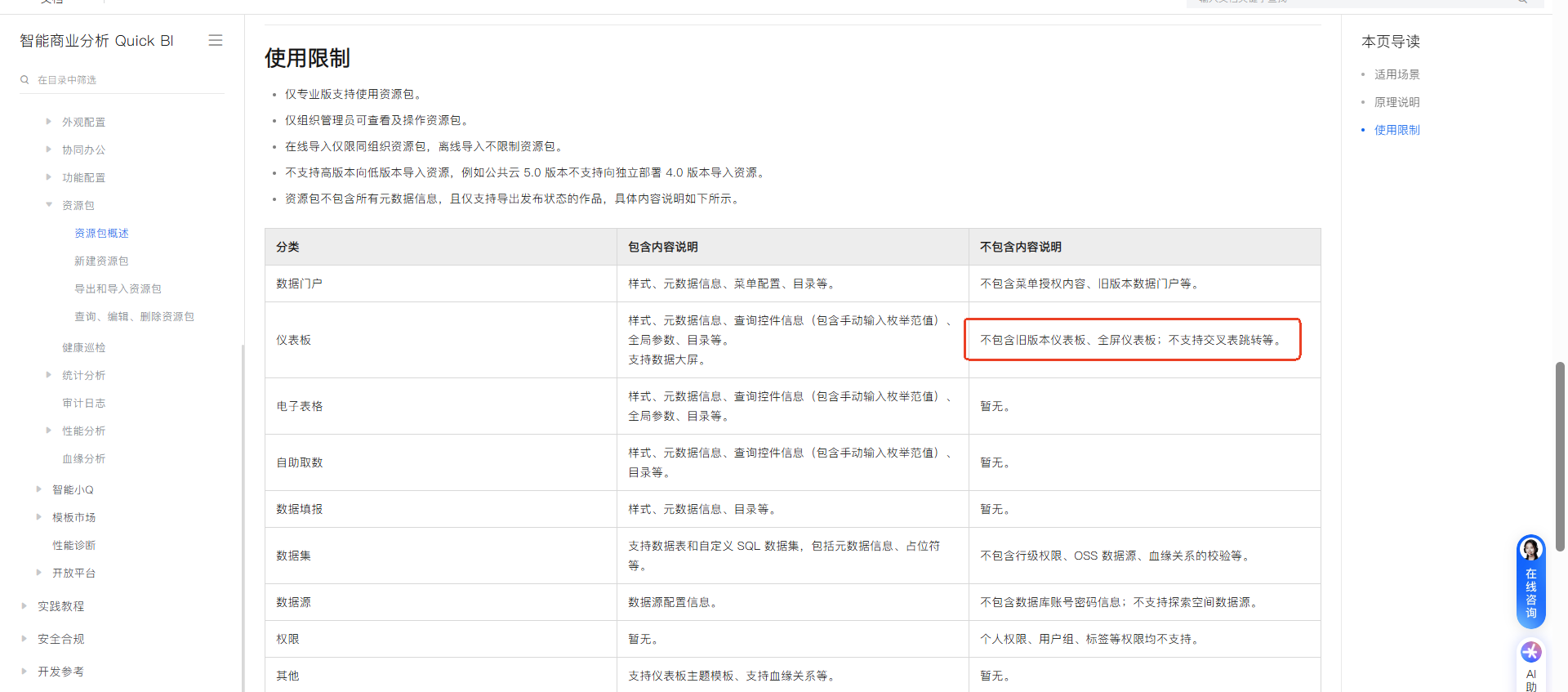
Task: Expand the 智能小Q section
Action: [39, 489]
